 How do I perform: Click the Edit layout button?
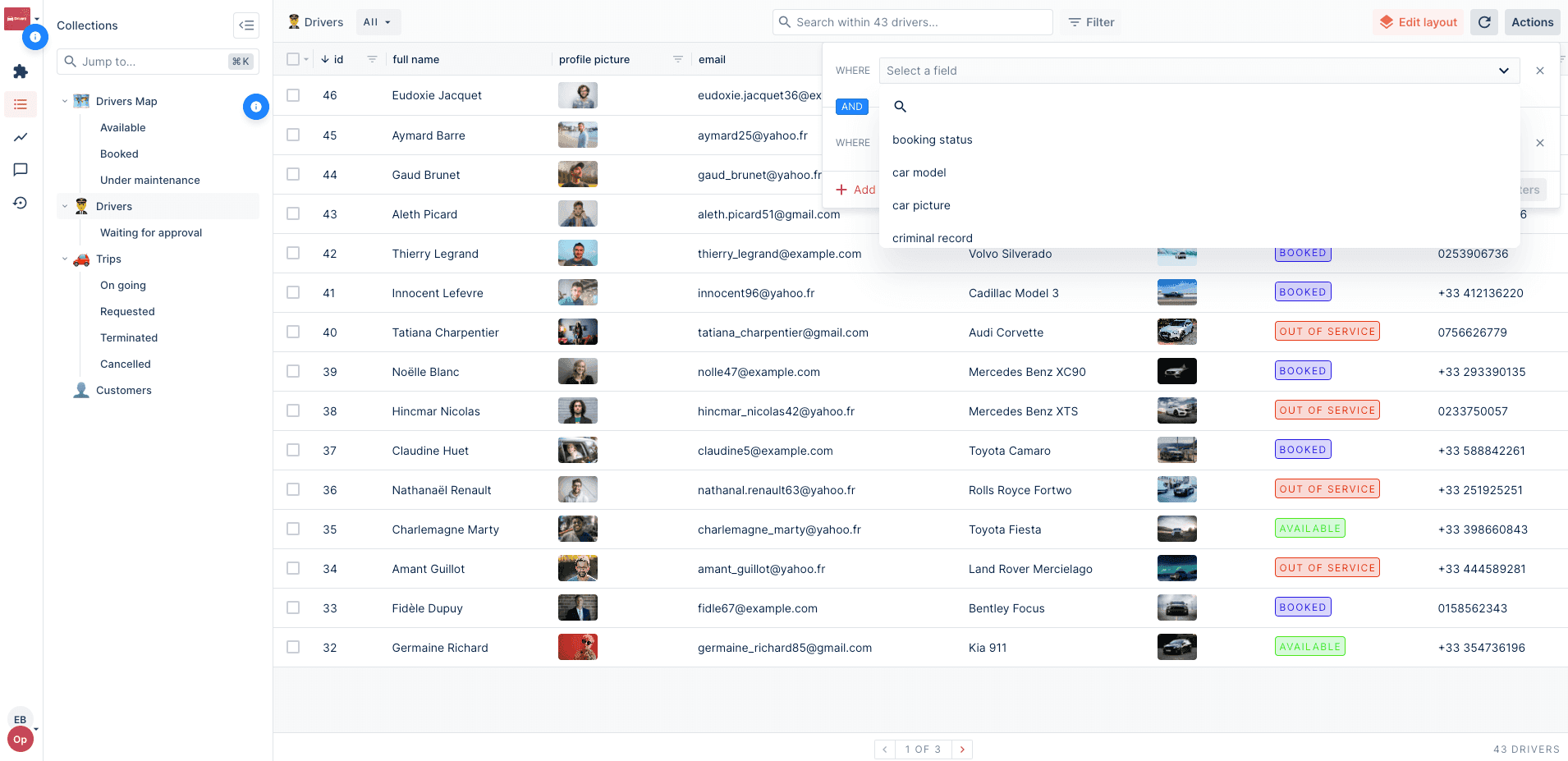tap(1418, 22)
